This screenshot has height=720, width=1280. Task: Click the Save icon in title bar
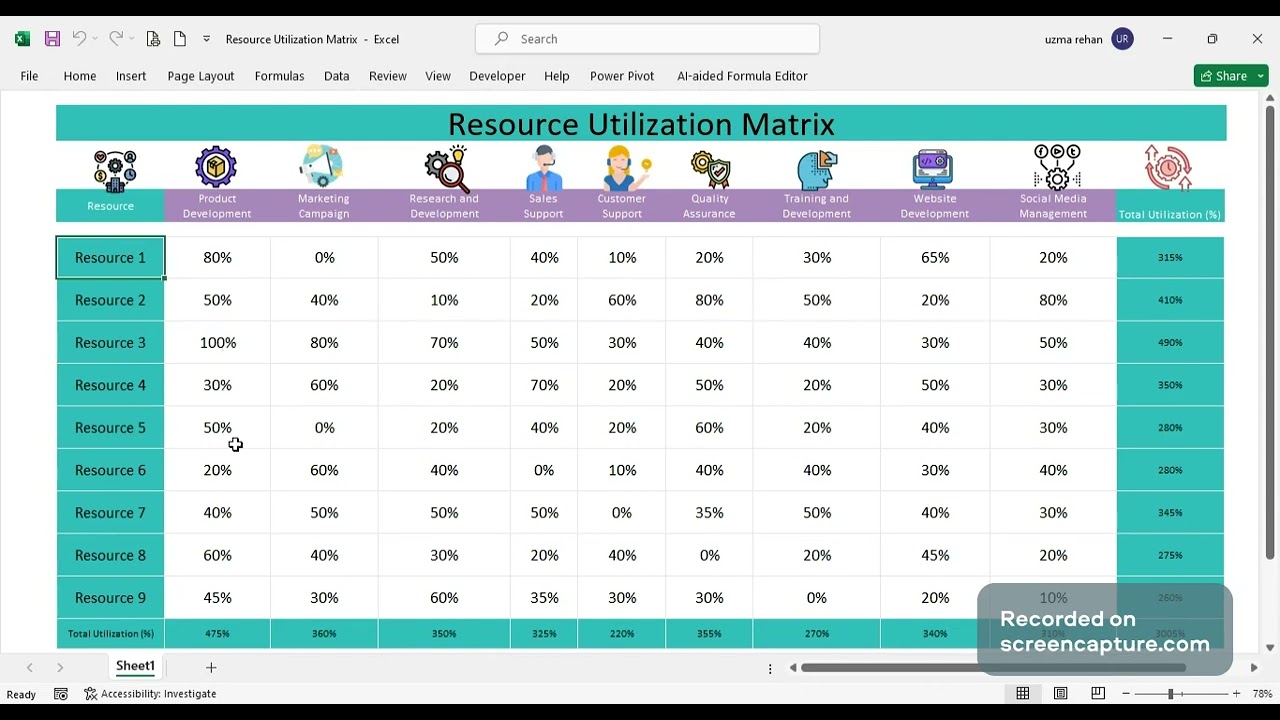52,39
